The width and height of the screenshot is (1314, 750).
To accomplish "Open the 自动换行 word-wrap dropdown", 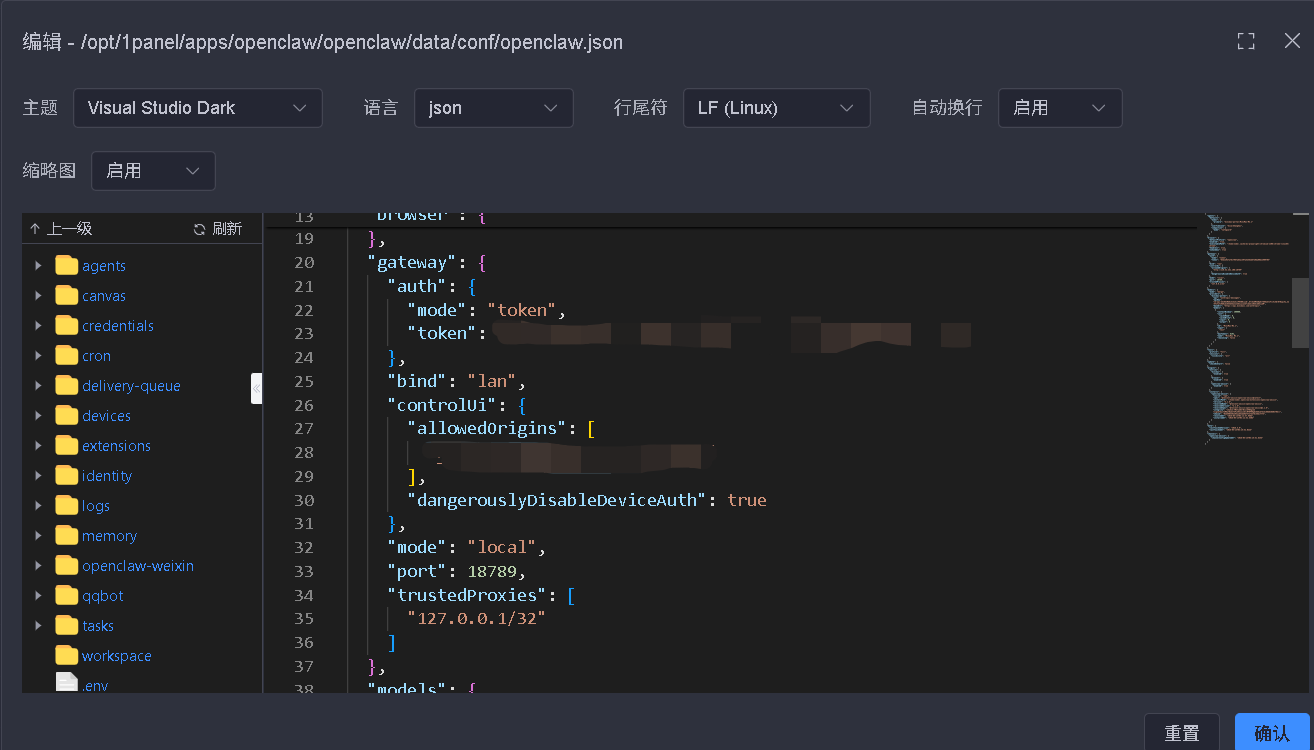I will (x=1059, y=107).
